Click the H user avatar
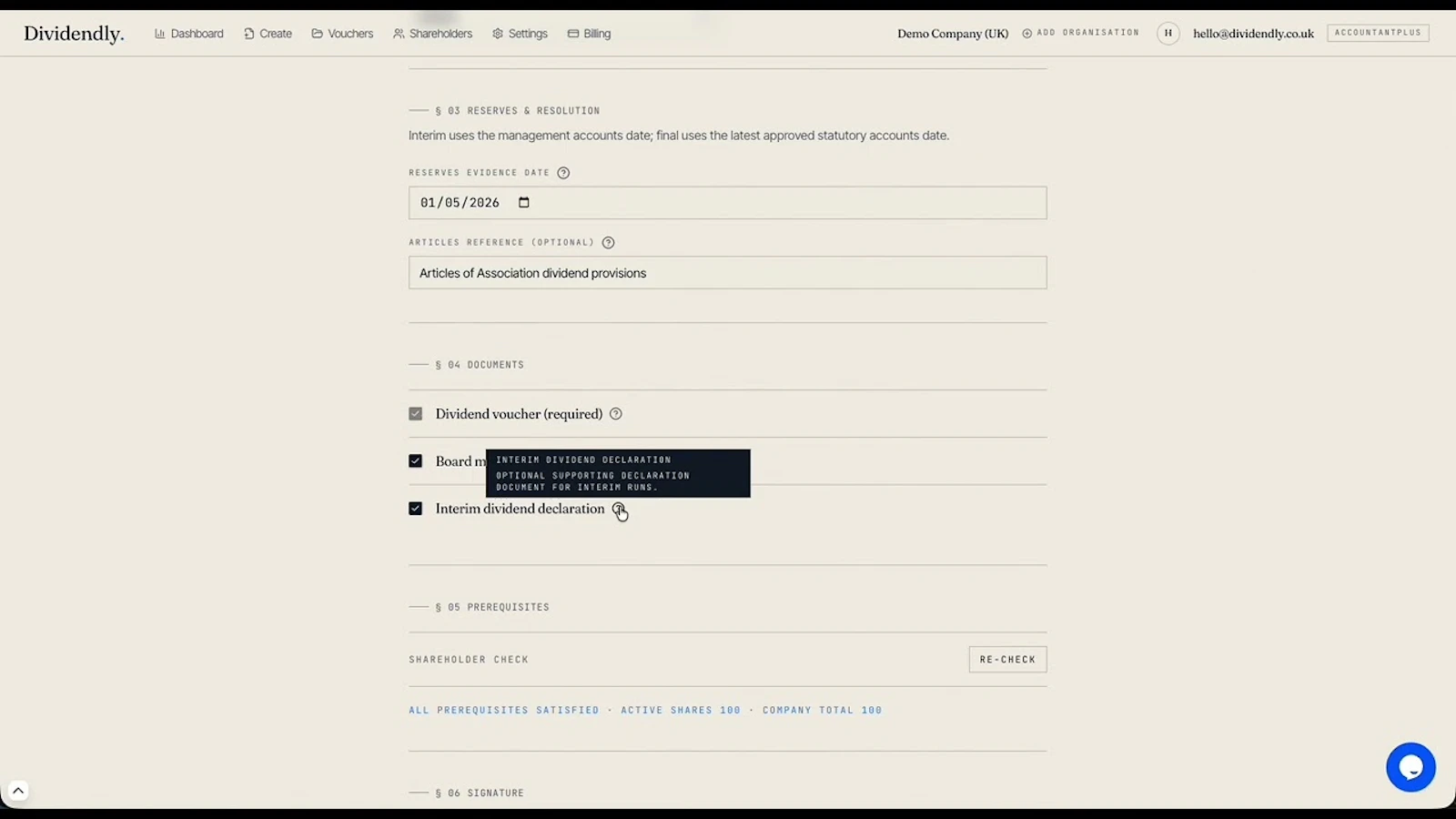Image resolution: width=1456 pixels, height=819 pixels. pyautogui.click(x=1168, y=34)
